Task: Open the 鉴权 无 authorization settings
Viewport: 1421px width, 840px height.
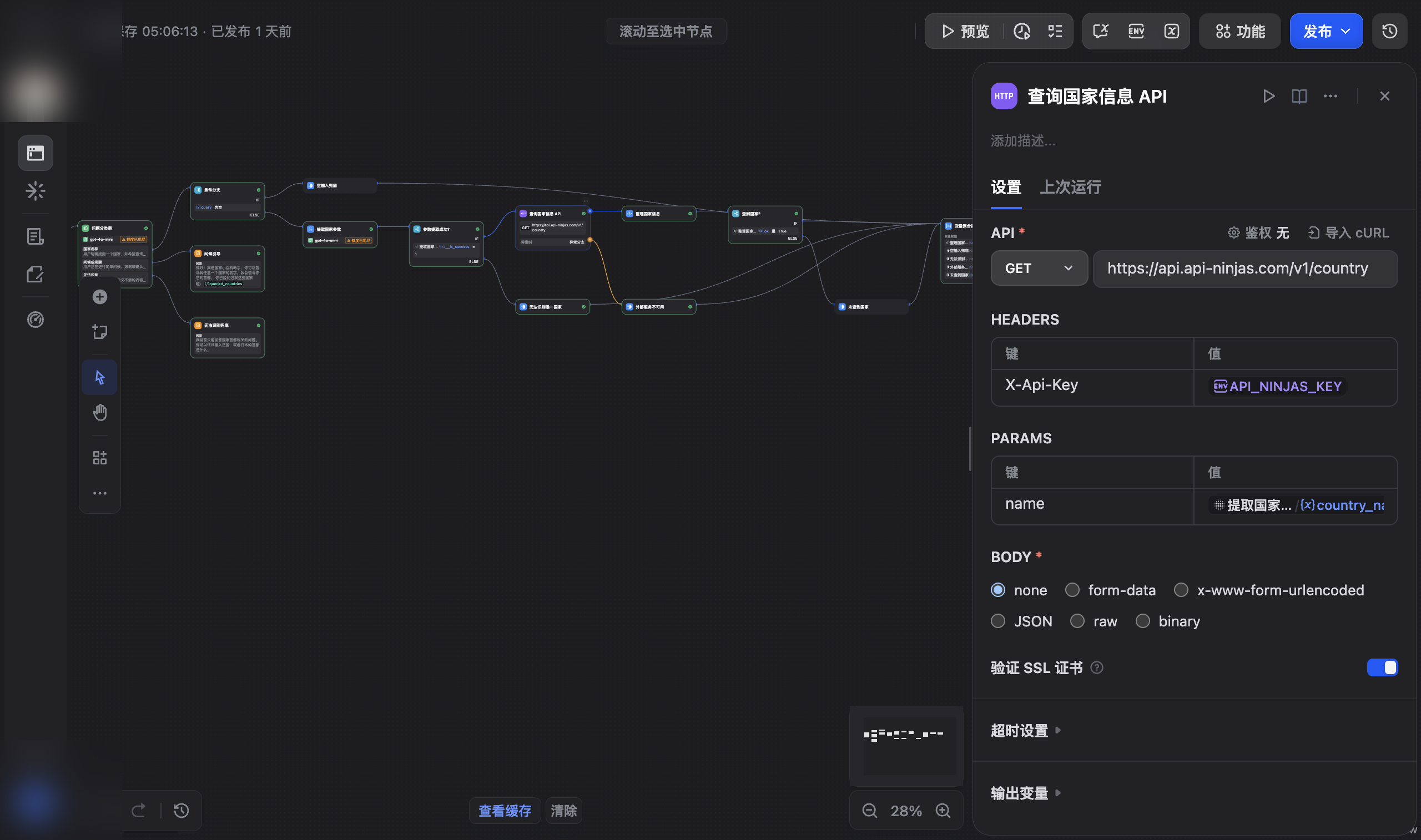Action: [x=1258, y=232]
